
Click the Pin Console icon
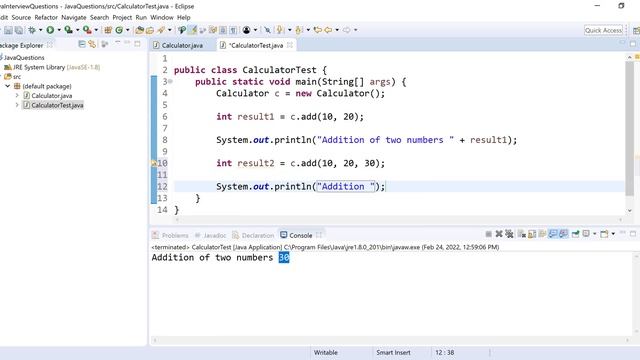tap(576, 234)
